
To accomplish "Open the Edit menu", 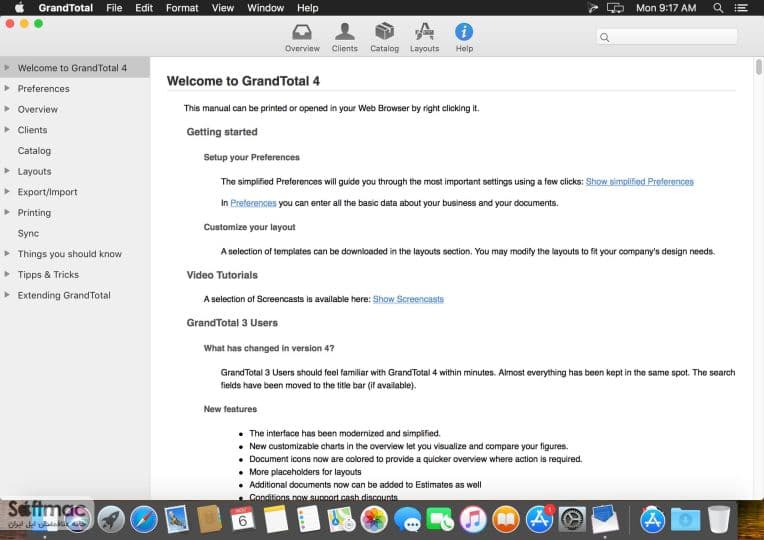I will click(144, 8).
